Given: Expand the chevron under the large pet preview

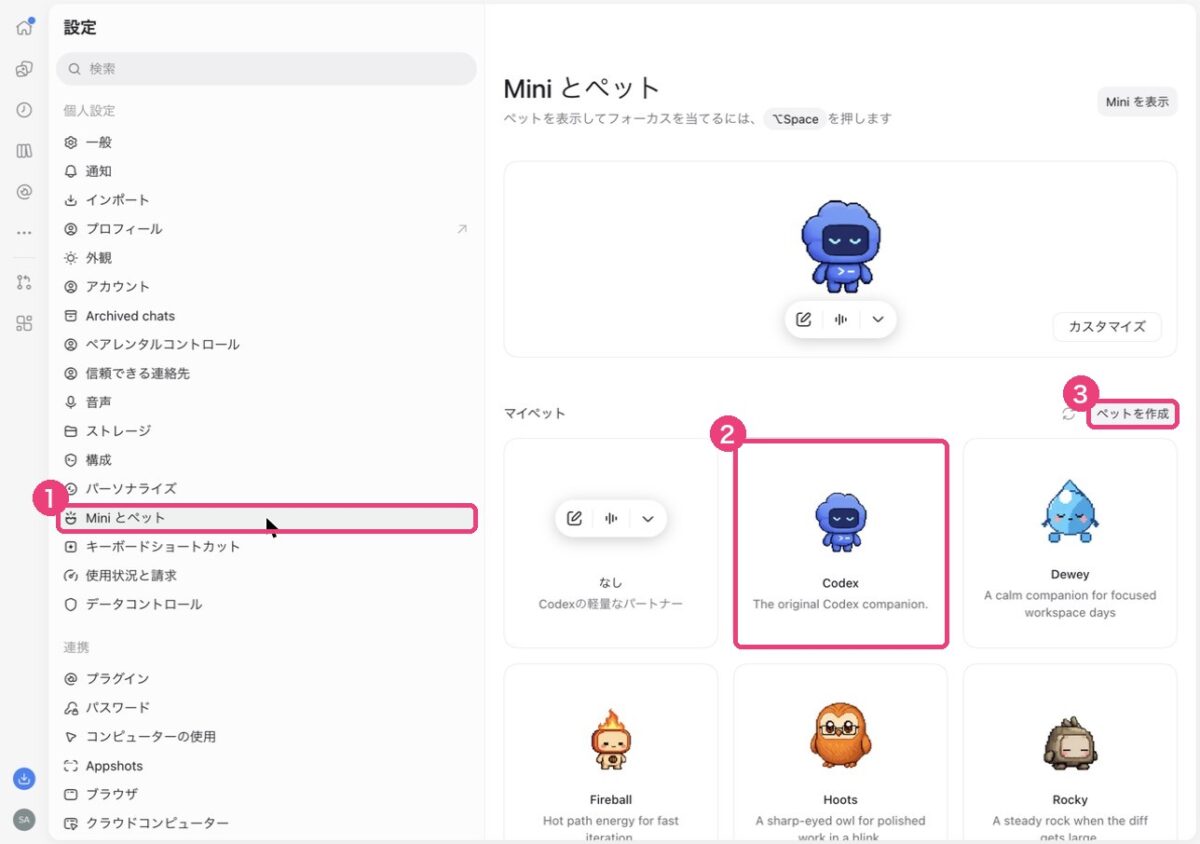Looking at the screenshot, I should point(878,319).
